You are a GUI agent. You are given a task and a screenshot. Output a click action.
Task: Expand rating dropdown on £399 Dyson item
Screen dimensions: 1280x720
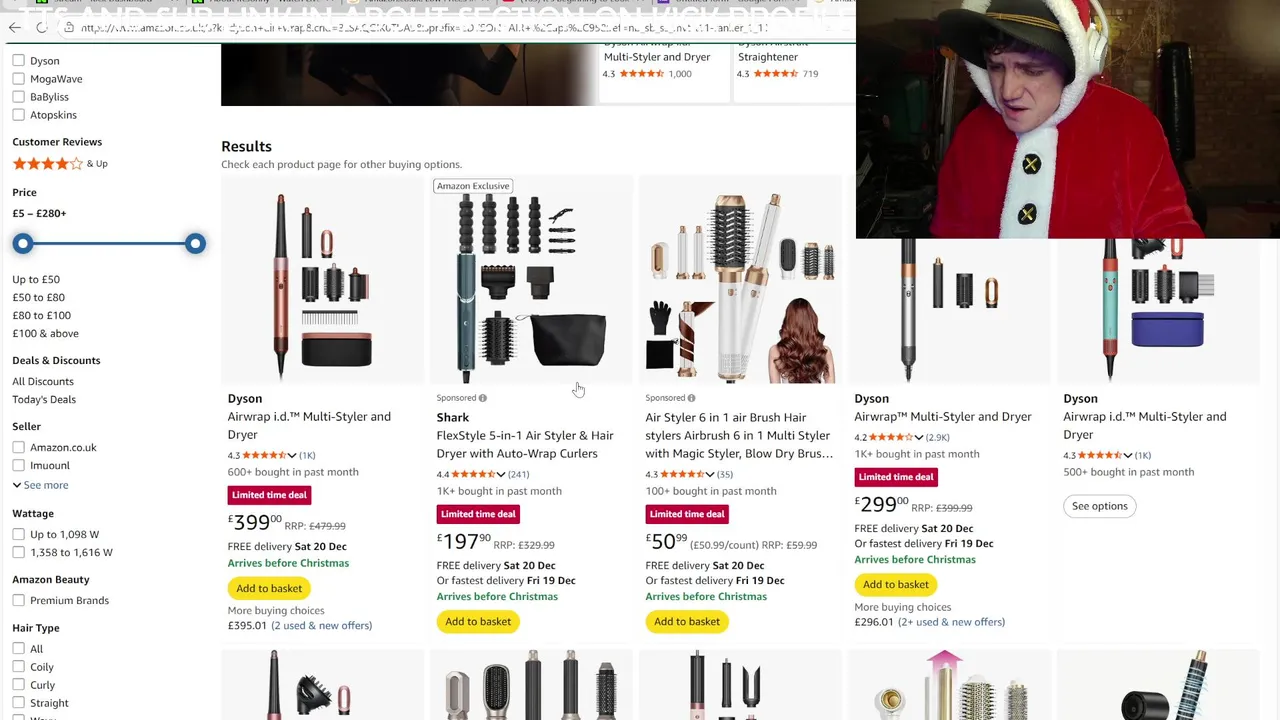click(x=292, y=456)
